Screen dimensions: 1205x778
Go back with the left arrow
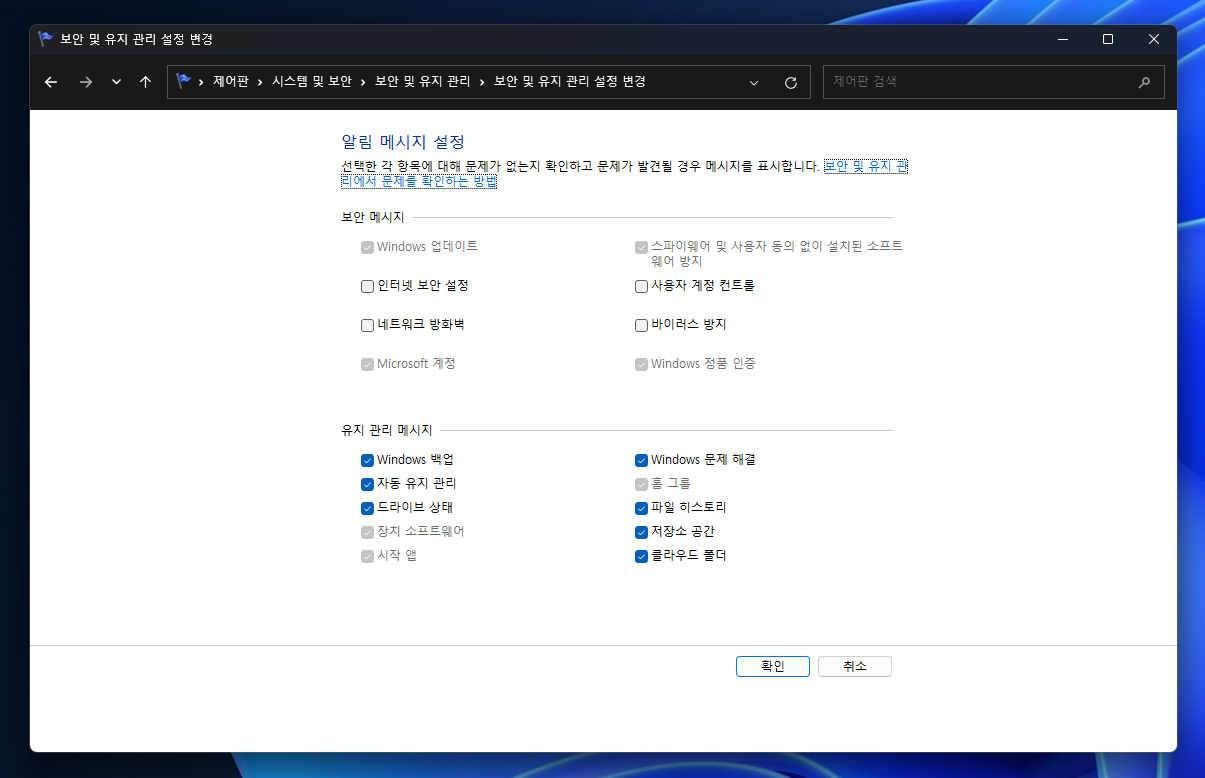pyautogui.click(x=51, y=82)
